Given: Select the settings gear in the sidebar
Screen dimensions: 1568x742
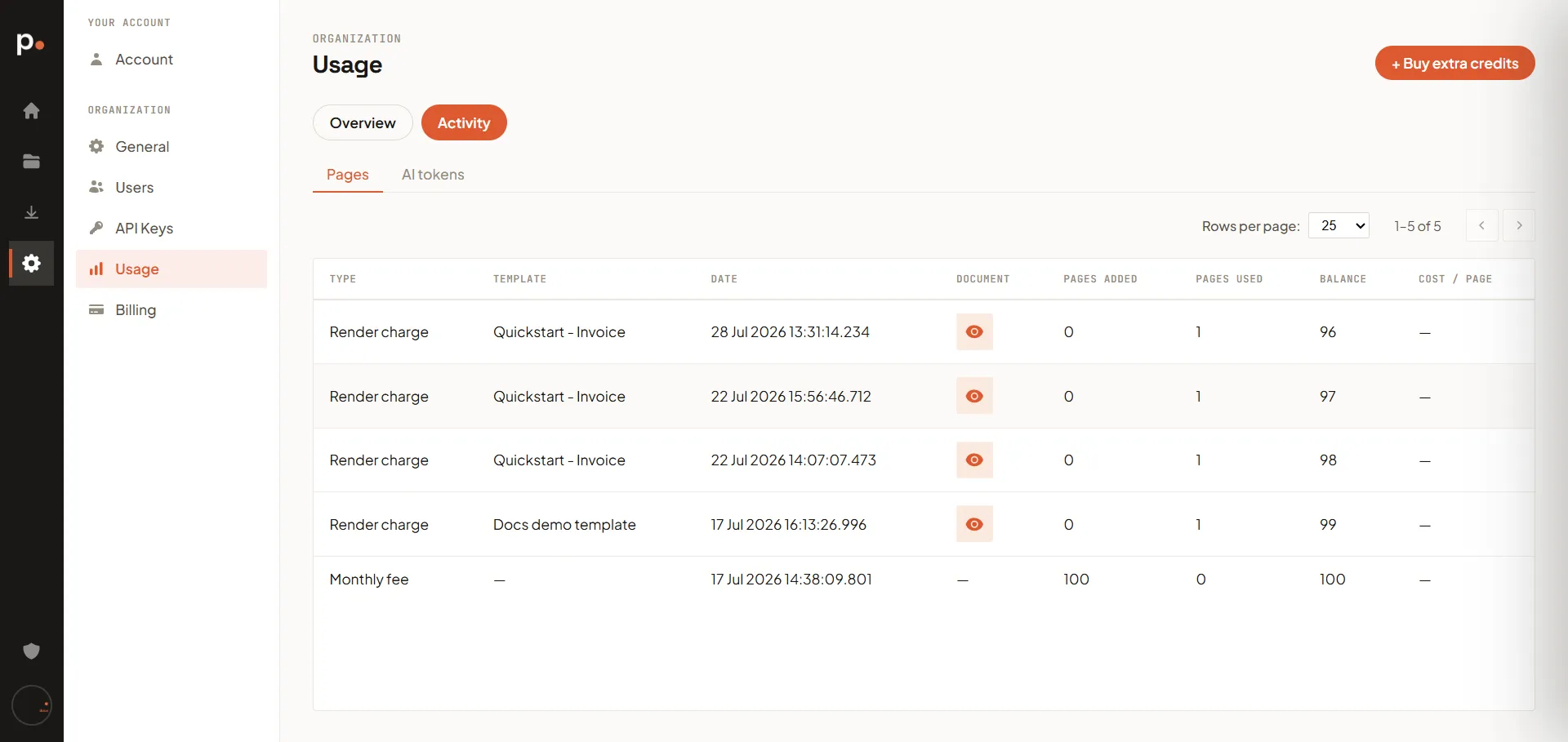Looking at the screenshot, I should pos(31,263).
